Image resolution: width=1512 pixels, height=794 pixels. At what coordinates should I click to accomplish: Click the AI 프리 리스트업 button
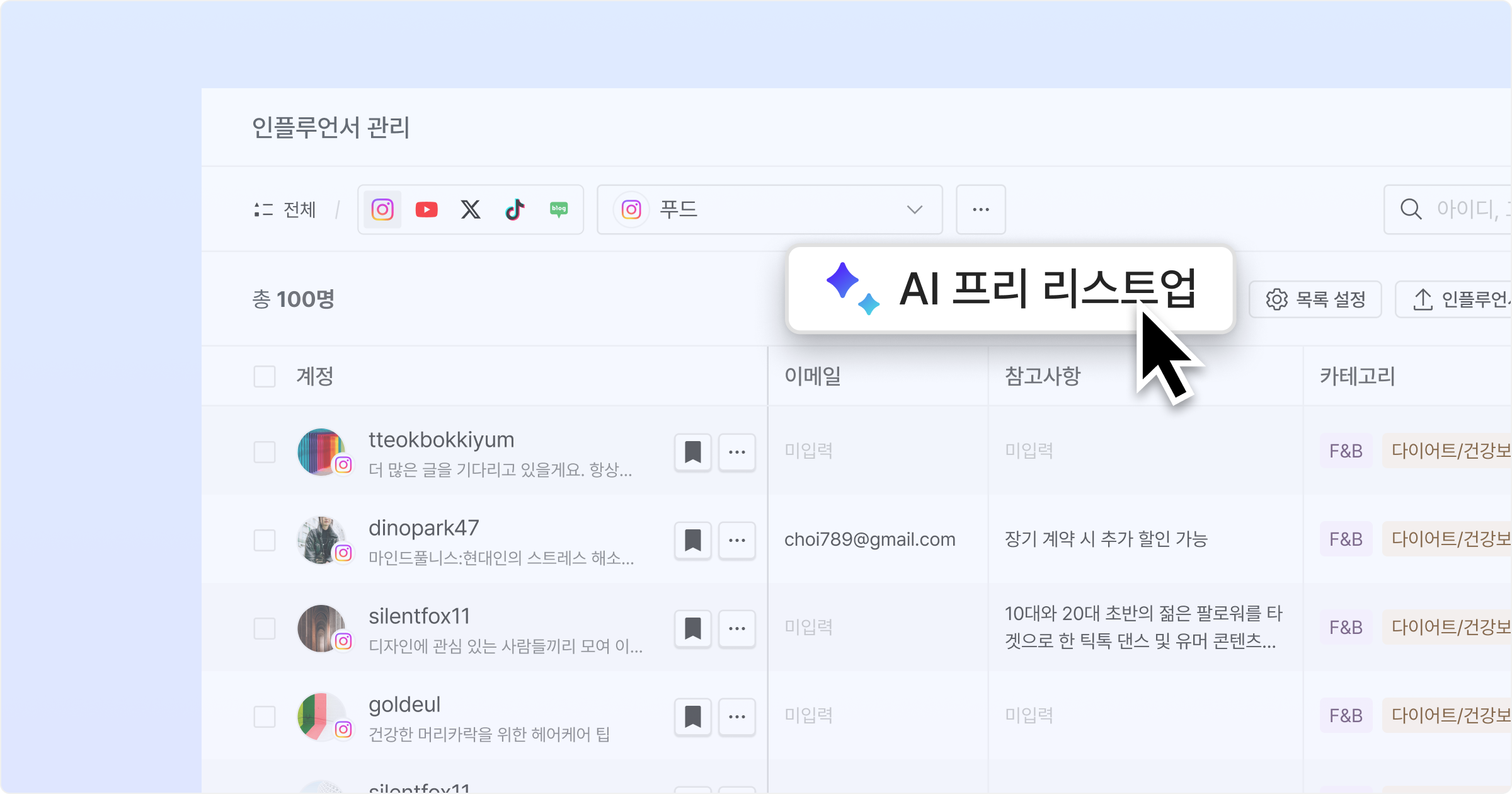pos(1011,289)
